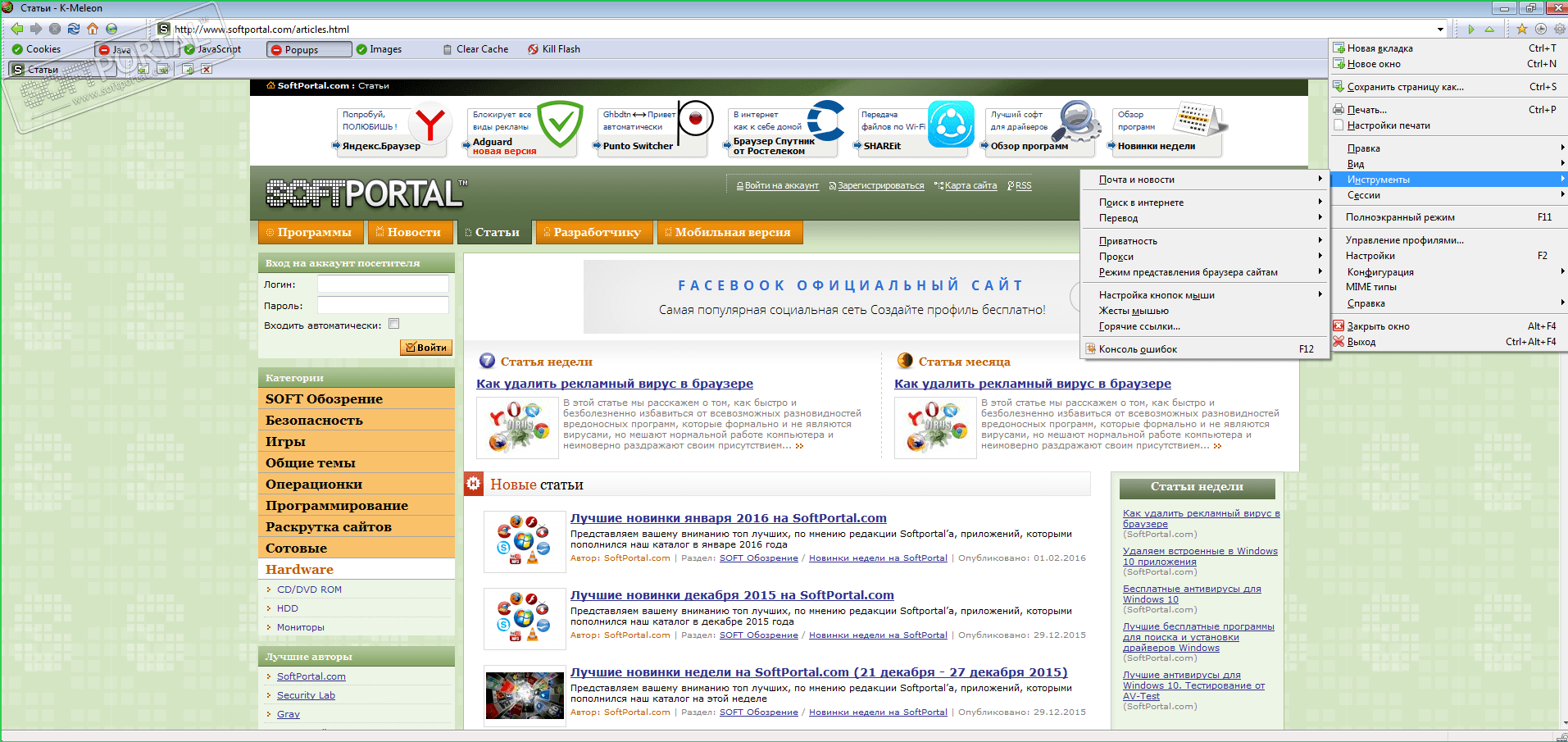The image size is (1568, 742).
Task: Click thumbnail of January 2016 article
Action: [525, 541]
